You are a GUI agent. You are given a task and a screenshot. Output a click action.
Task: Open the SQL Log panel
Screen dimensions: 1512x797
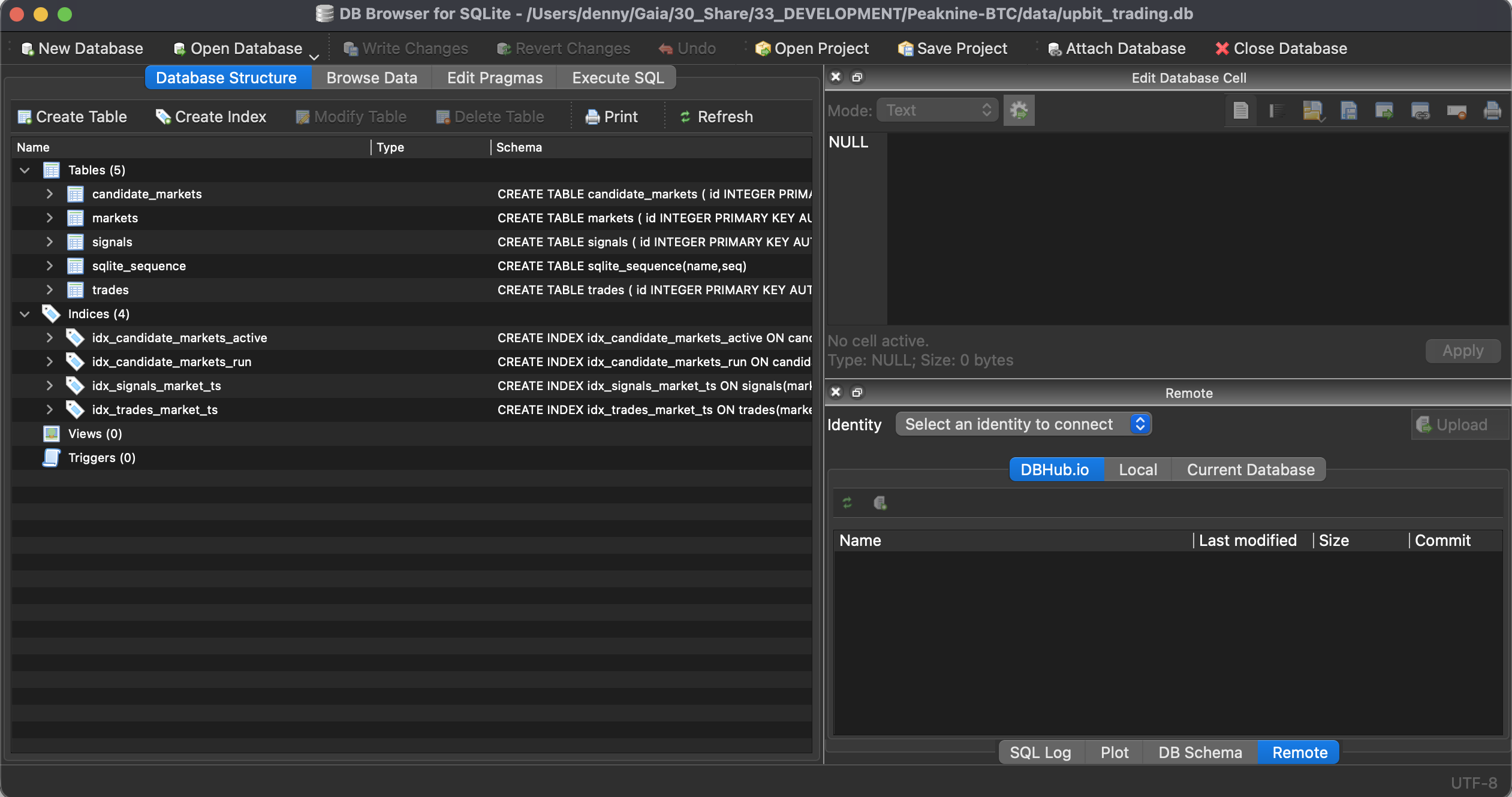click(1040, 752)
